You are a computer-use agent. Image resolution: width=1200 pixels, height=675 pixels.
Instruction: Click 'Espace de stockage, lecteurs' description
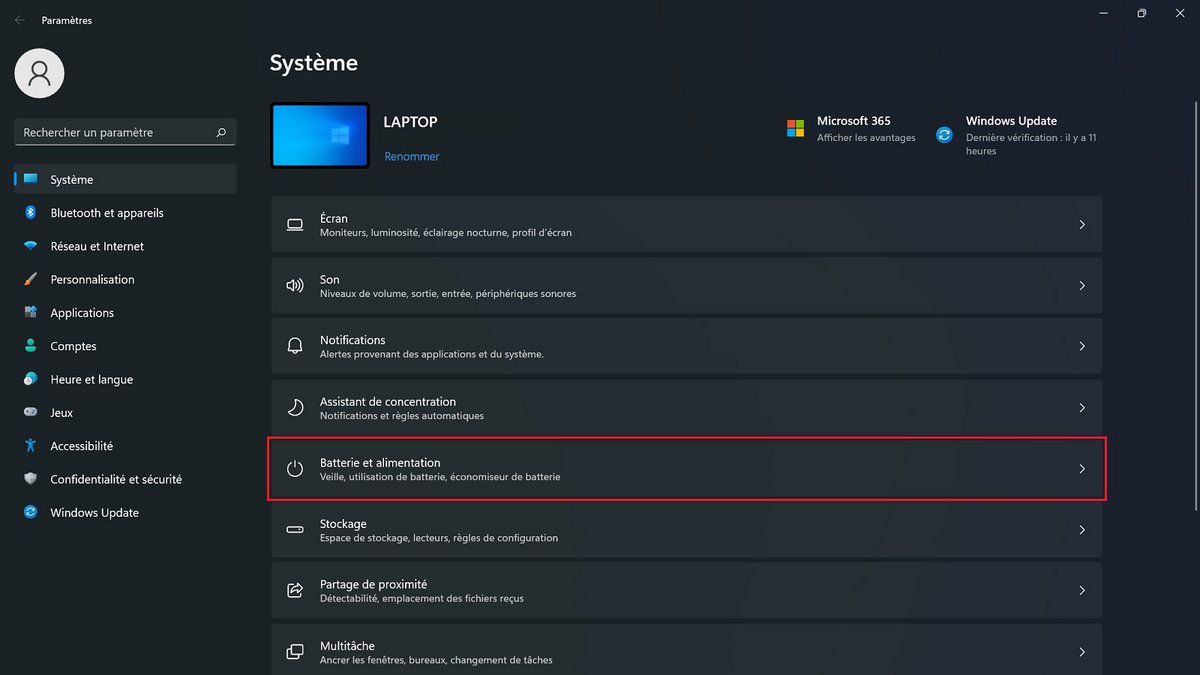[x=439, y=538]
